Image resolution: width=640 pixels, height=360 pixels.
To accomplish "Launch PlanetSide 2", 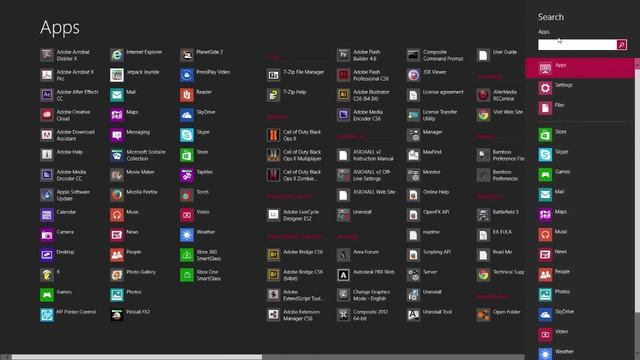I will point(202,55).
